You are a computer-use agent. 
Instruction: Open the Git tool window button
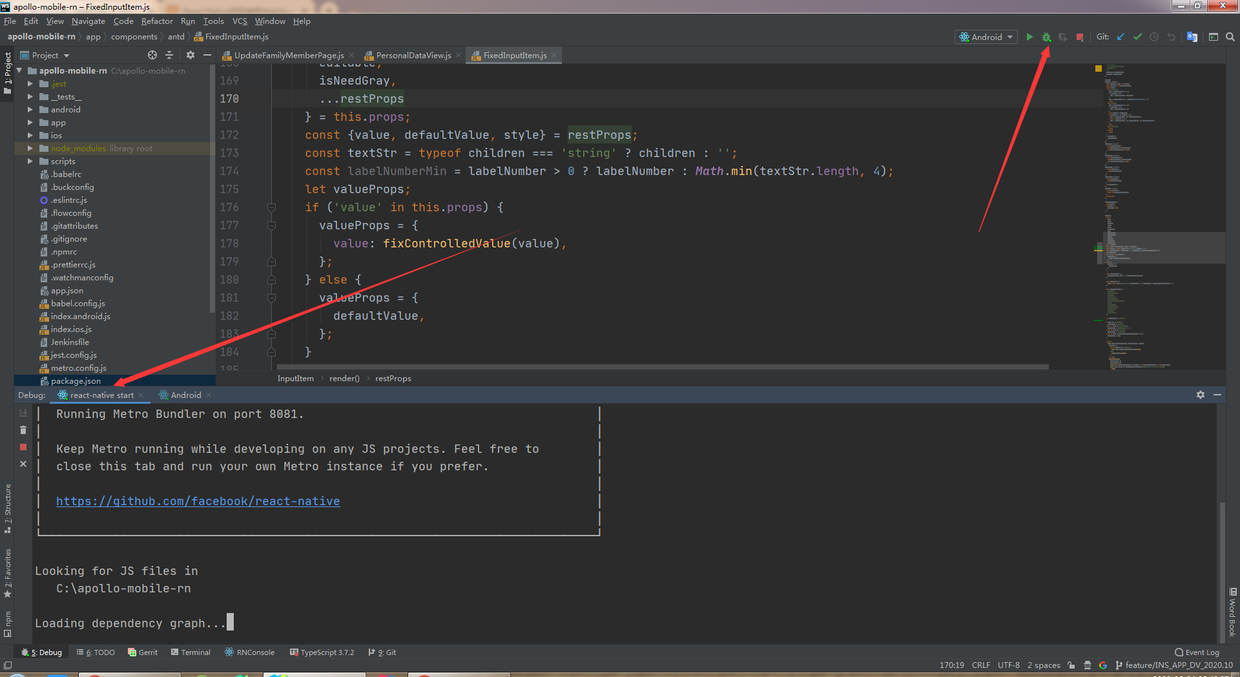click(x=381, y=652)
